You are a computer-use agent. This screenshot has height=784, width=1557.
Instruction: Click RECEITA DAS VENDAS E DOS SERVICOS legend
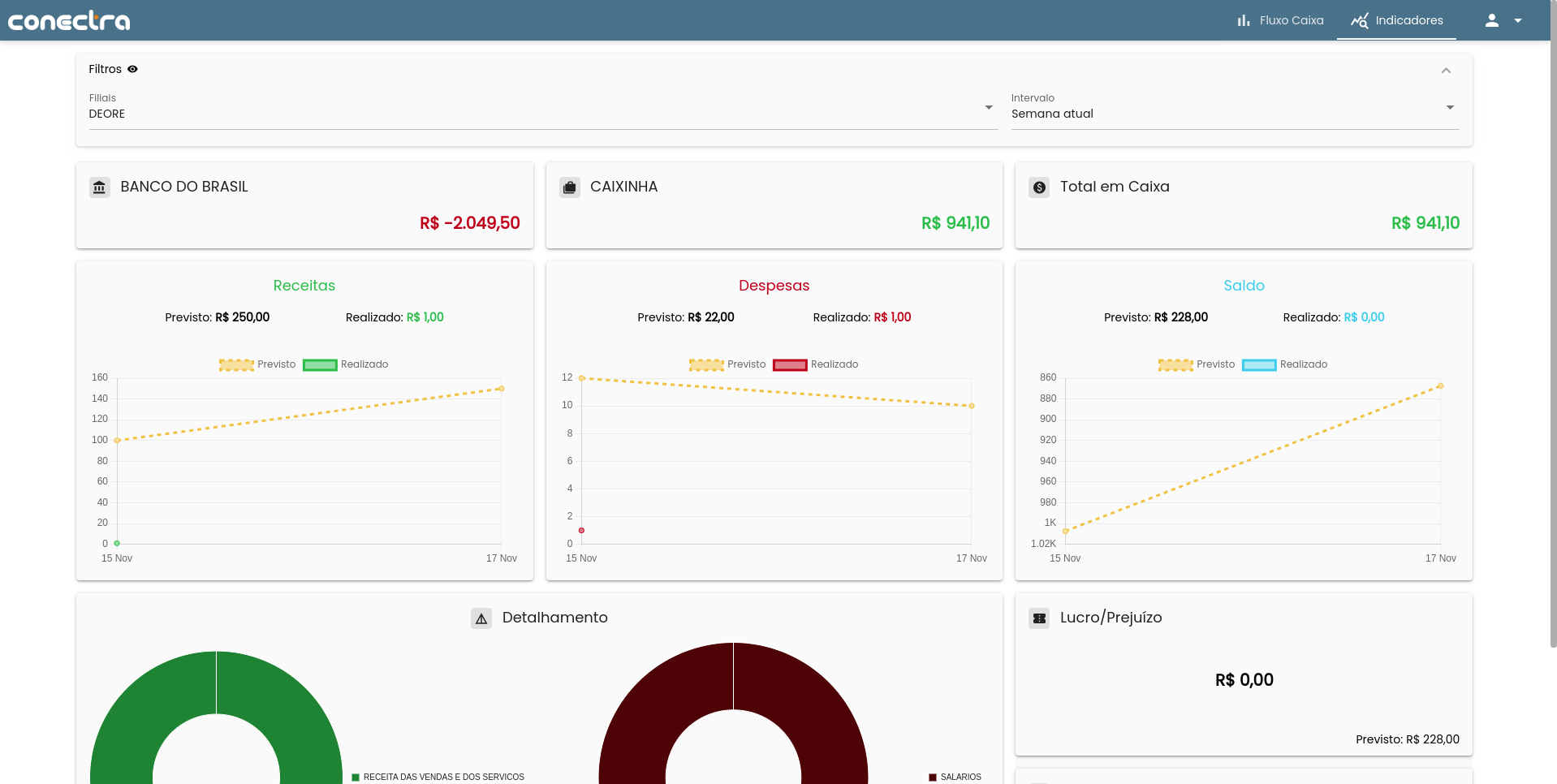click(x=438, y=778)
